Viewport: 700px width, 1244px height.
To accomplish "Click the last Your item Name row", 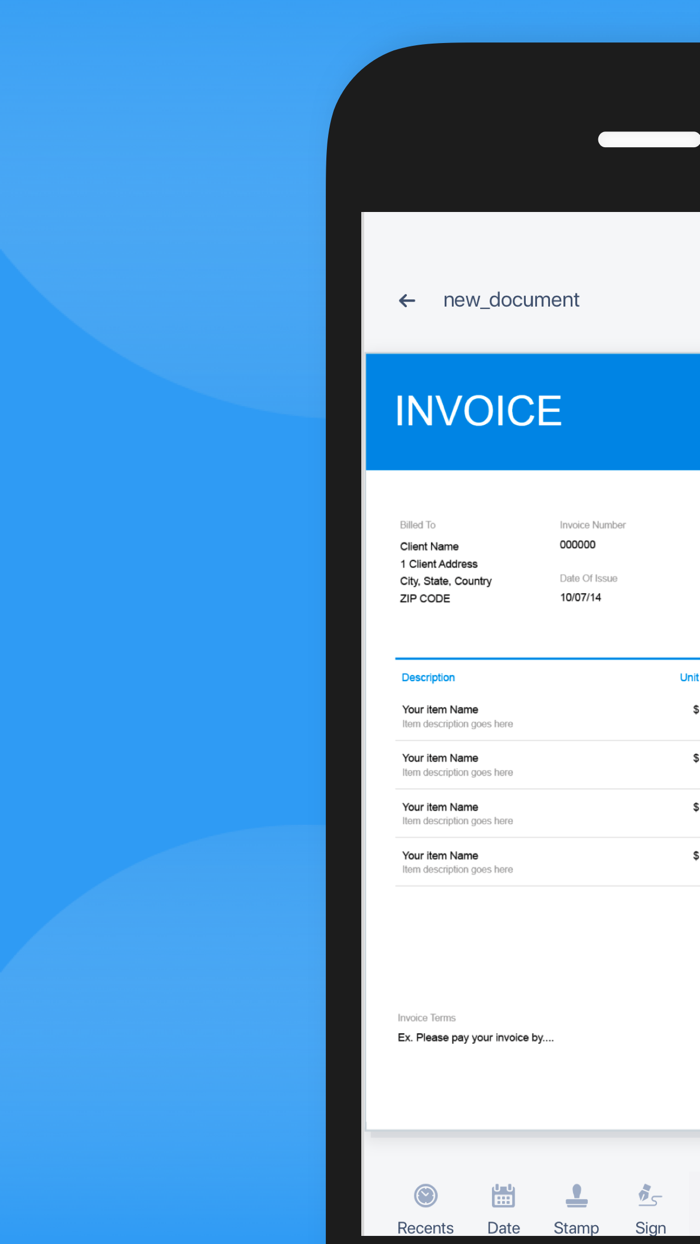I will point(548,862).
